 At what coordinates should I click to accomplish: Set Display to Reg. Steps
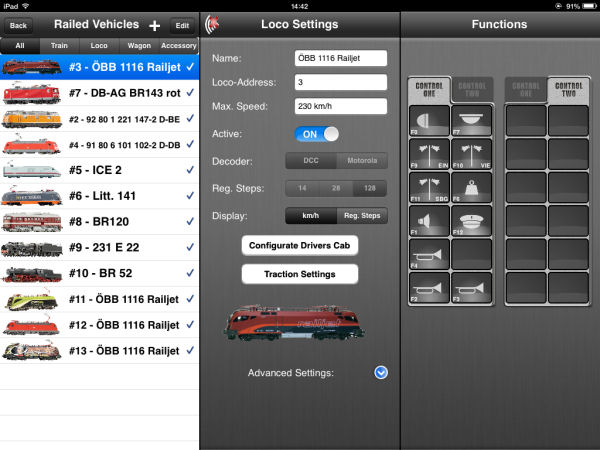tap(362, 216)
